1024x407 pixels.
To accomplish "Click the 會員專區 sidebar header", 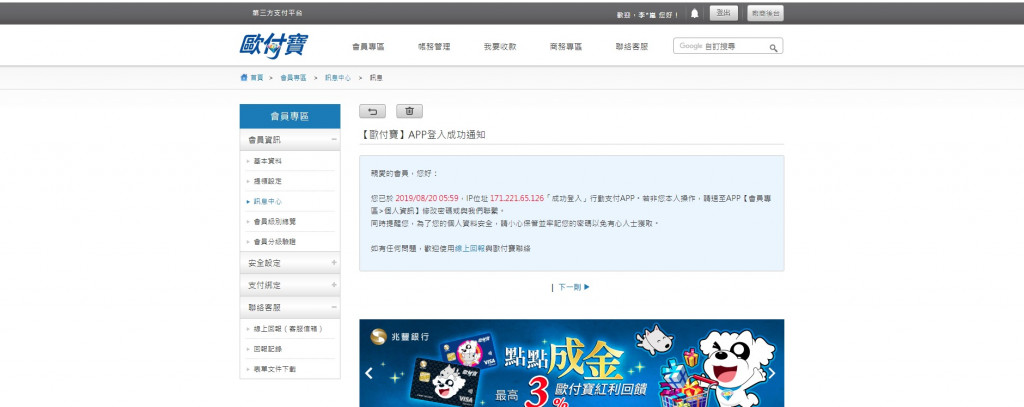I will (290, 116).
